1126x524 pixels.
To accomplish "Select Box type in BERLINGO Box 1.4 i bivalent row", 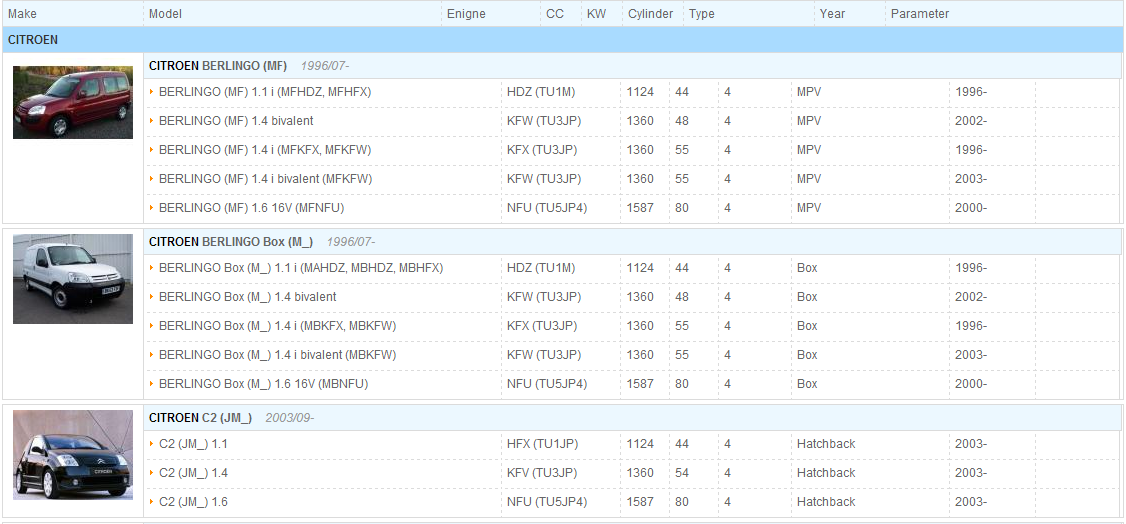I will pos(807,355).
